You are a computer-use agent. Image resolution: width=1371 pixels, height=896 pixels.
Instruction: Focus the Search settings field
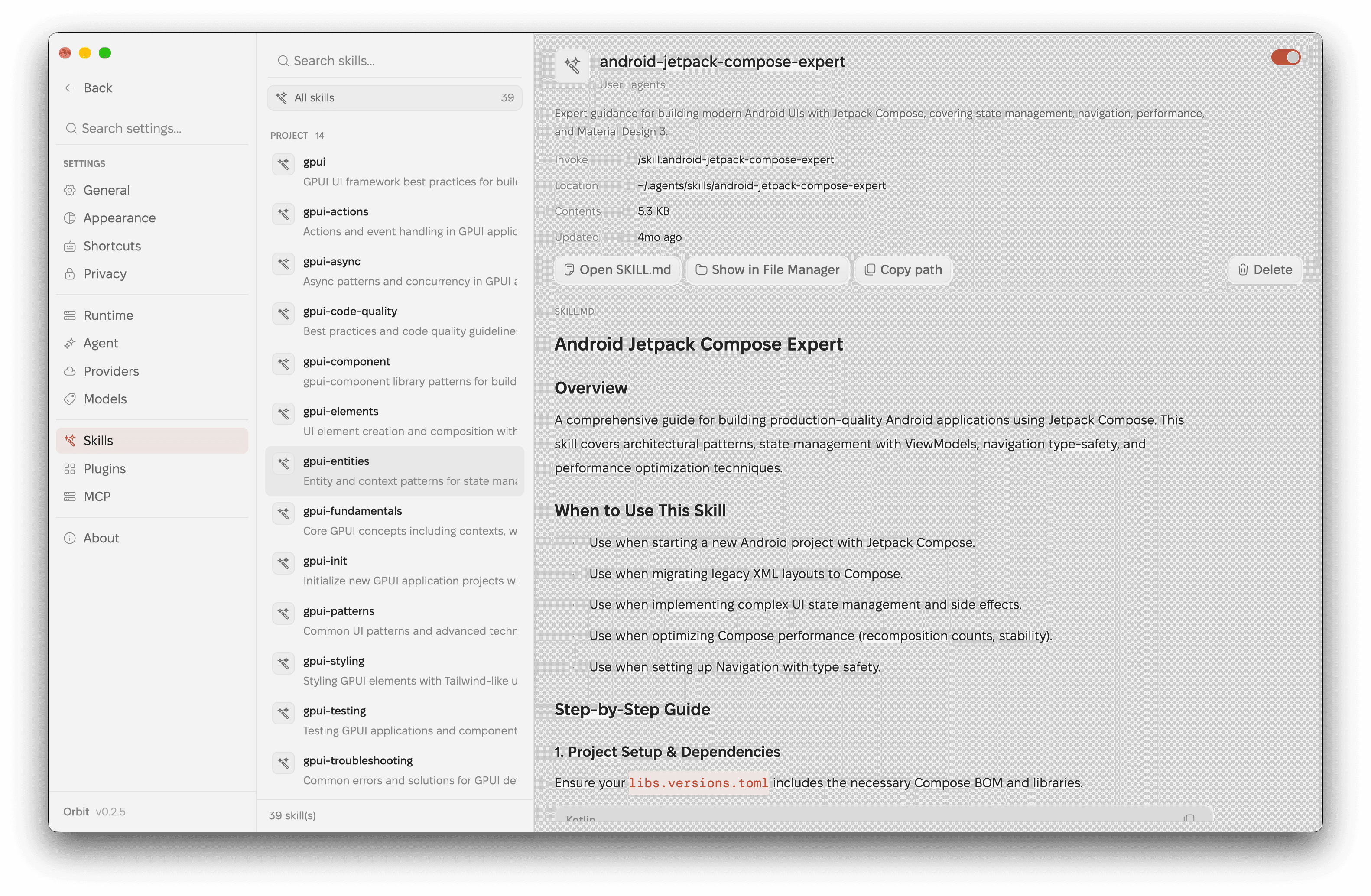[x=152, y=128]
